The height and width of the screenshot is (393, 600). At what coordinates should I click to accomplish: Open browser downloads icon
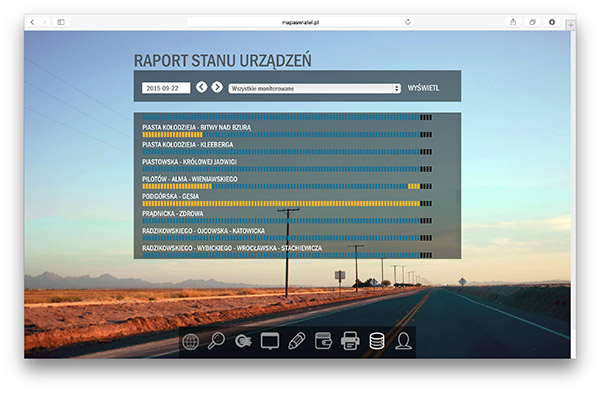coord(552,22)
